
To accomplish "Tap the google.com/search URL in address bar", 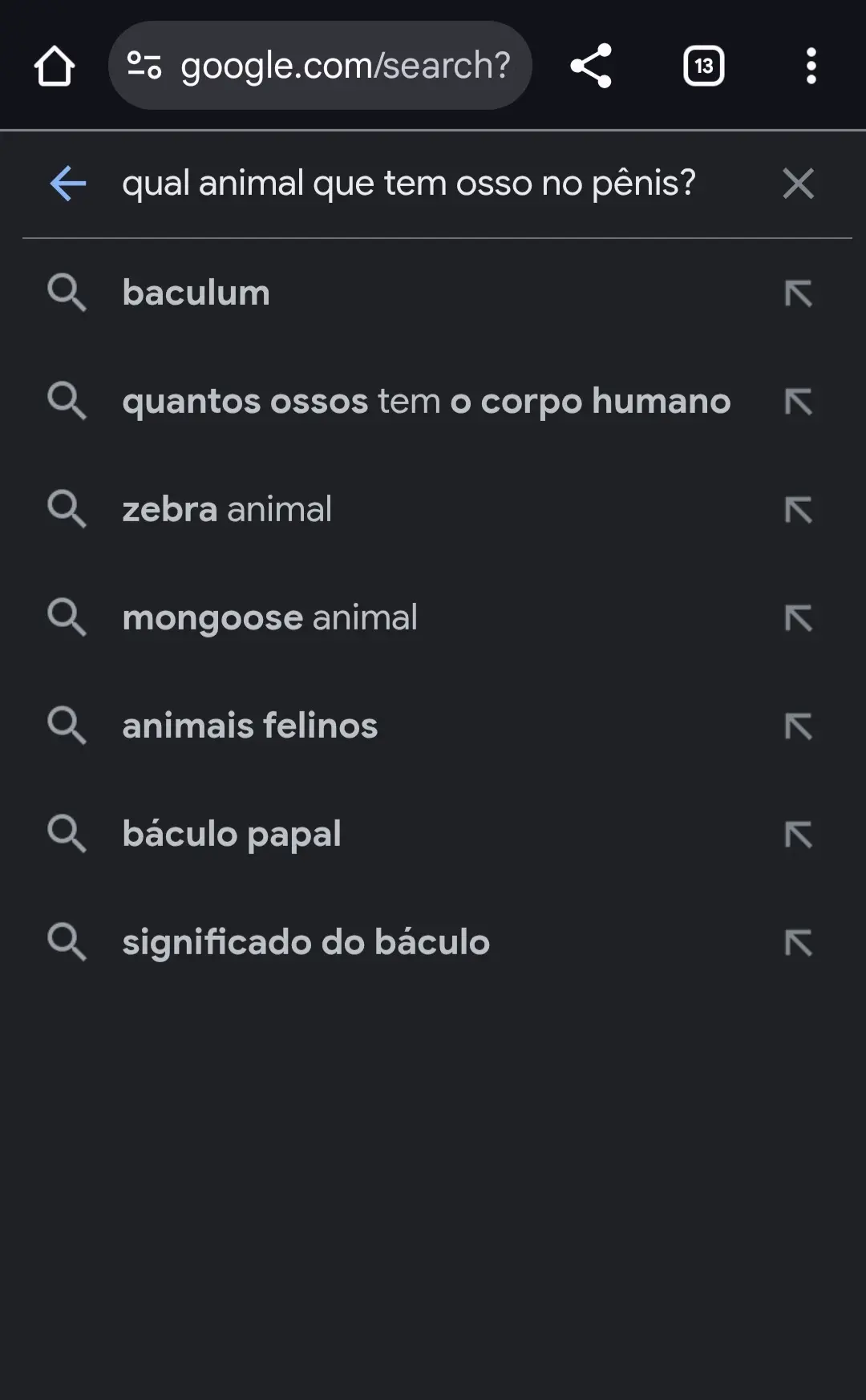I will click(x=345, y=66).
